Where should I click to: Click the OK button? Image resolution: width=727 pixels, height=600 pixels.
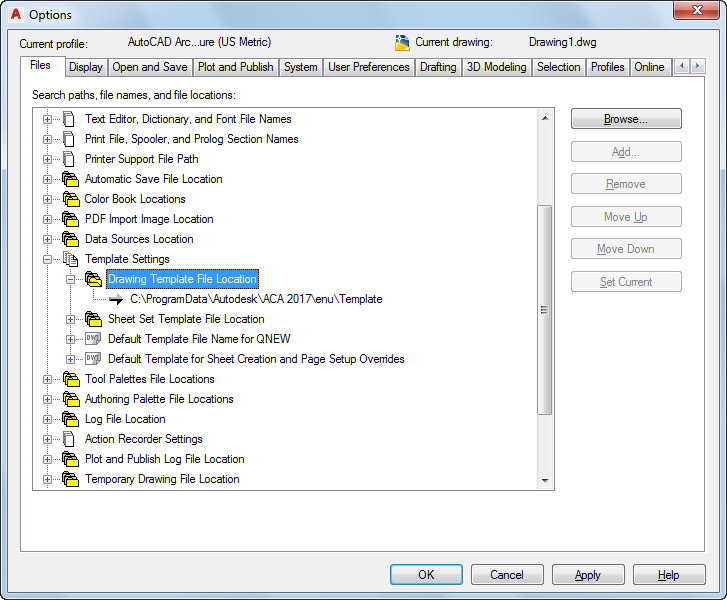(426, 575)
